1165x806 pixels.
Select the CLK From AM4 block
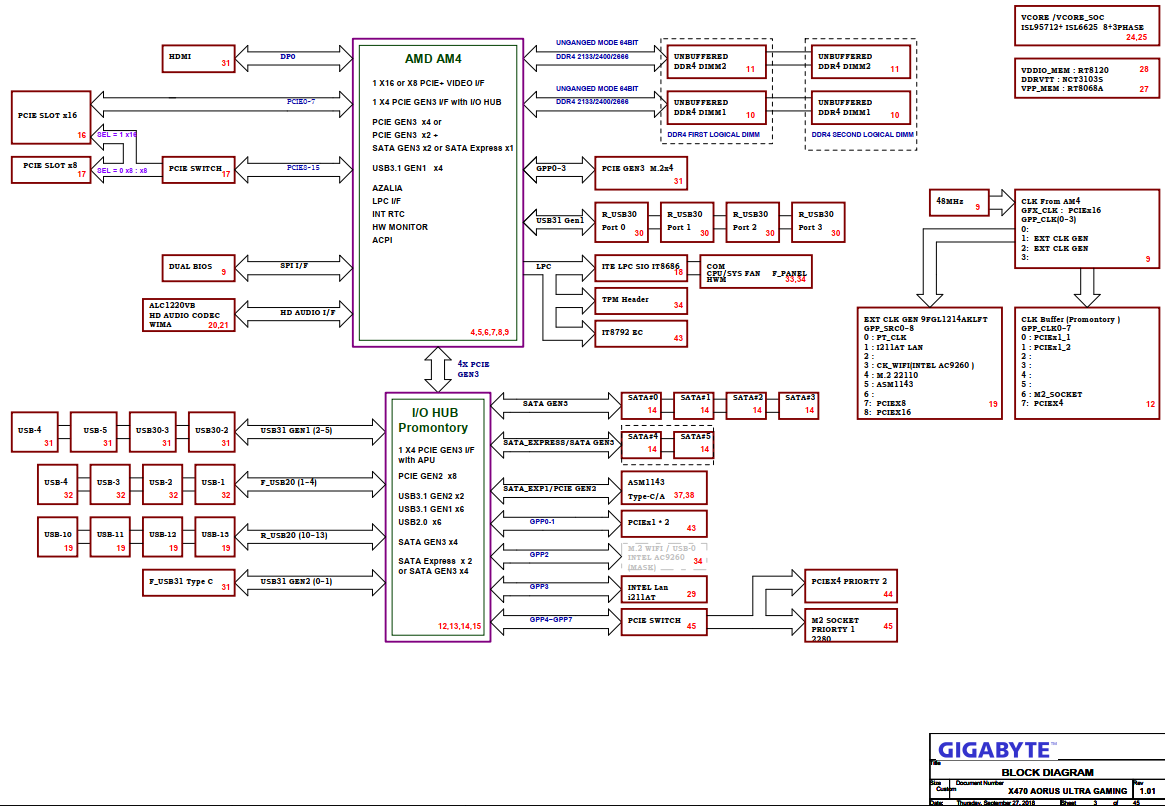(x=1087, y=229)
